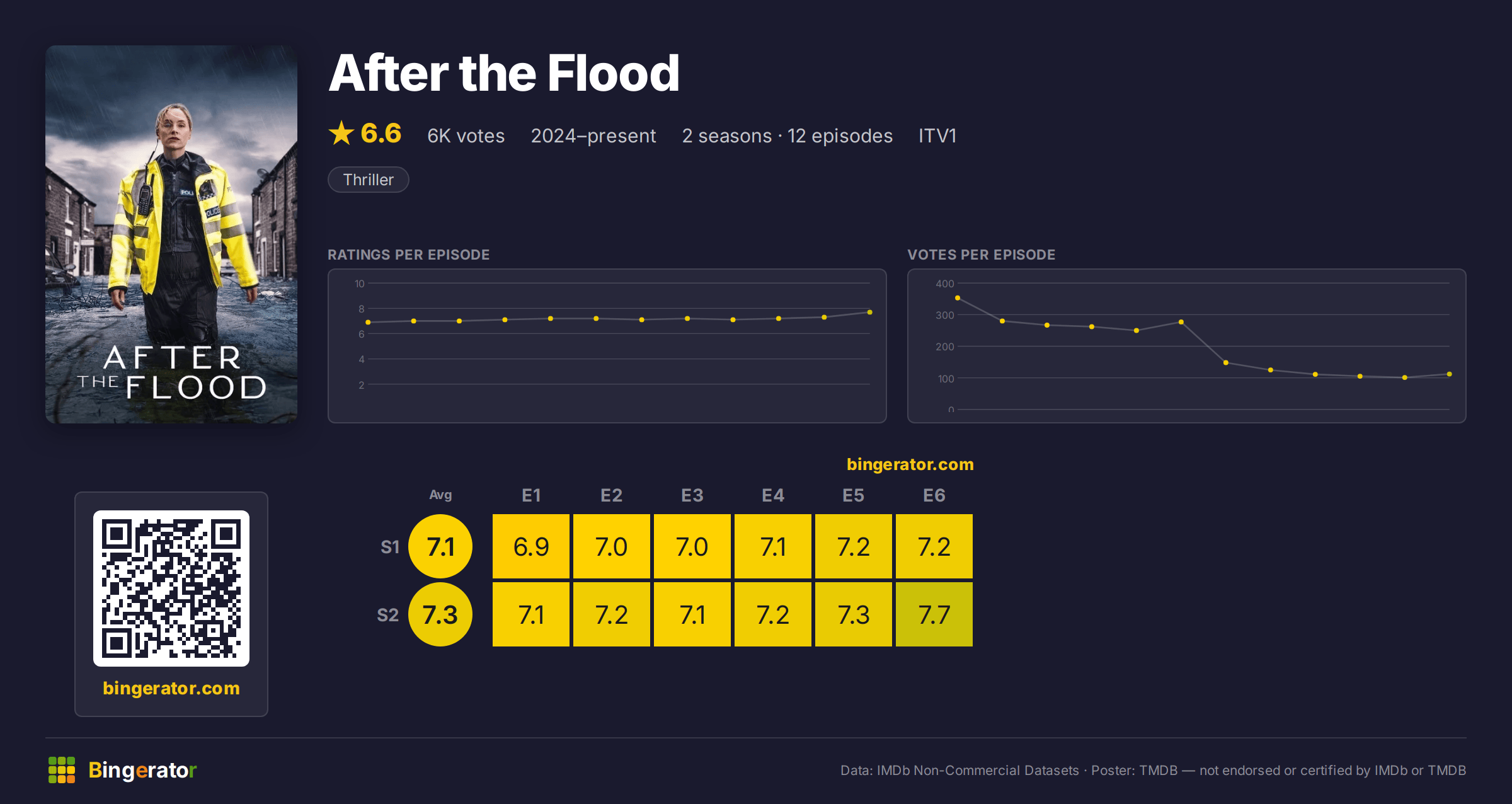Screen dimensions: 1512x804
Task: Click the QR code image
Action: click(x=171, y=588)
